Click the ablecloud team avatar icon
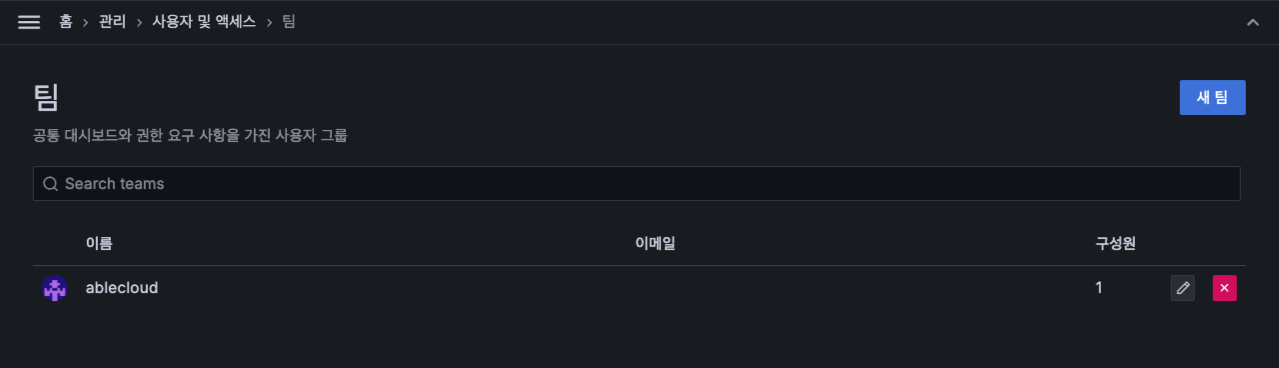The width and height of the screenshot is (1279, 368). pos(54,289)
